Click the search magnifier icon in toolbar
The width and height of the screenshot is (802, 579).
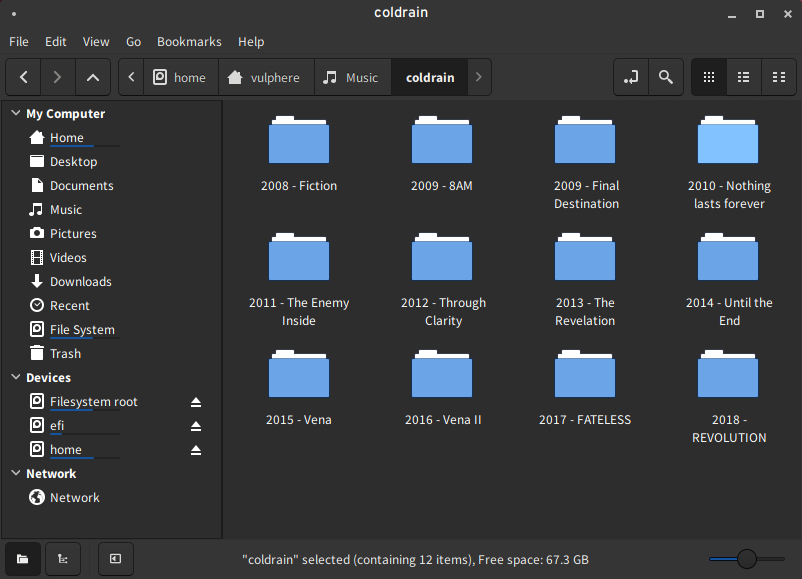coord(666,77)
